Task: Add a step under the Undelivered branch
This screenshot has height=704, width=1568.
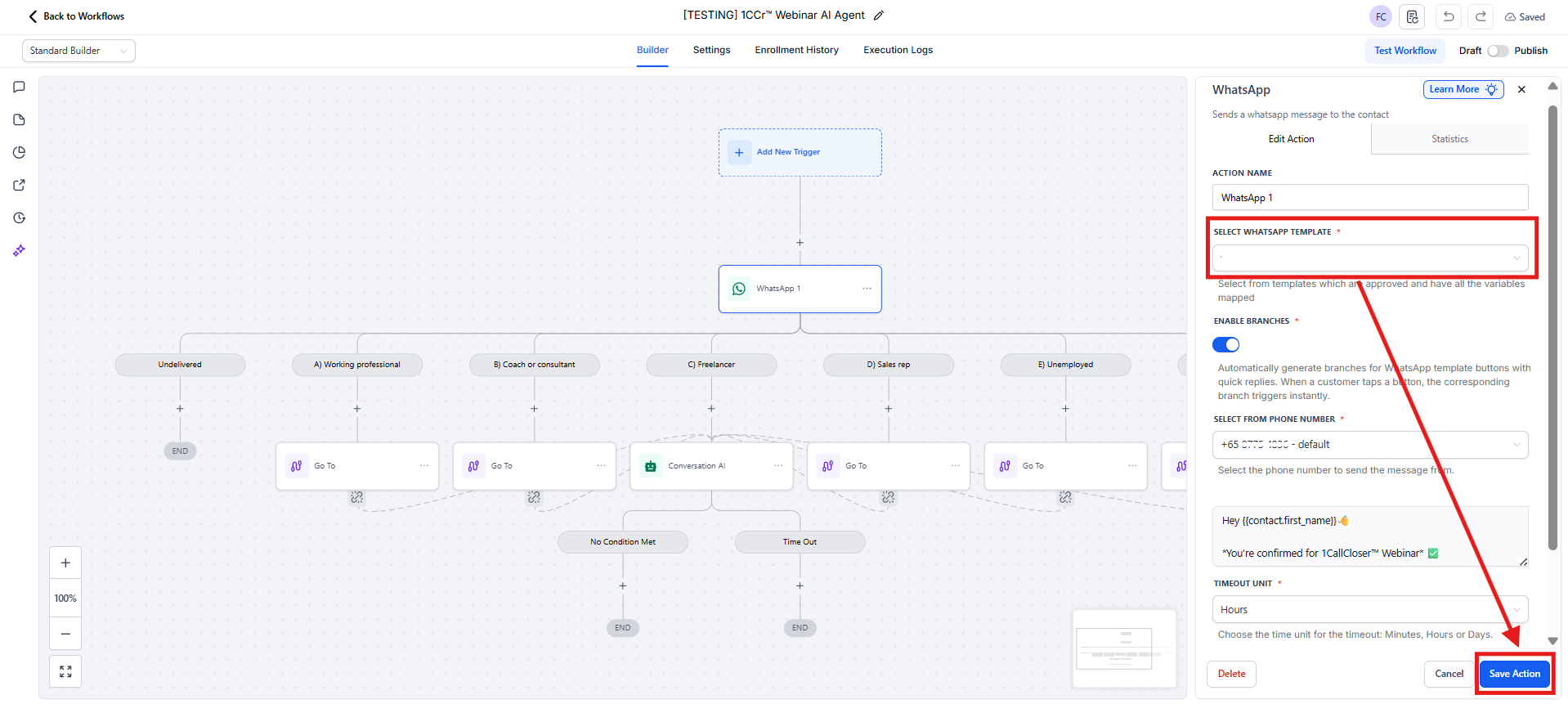Action: tap(180, 409)
